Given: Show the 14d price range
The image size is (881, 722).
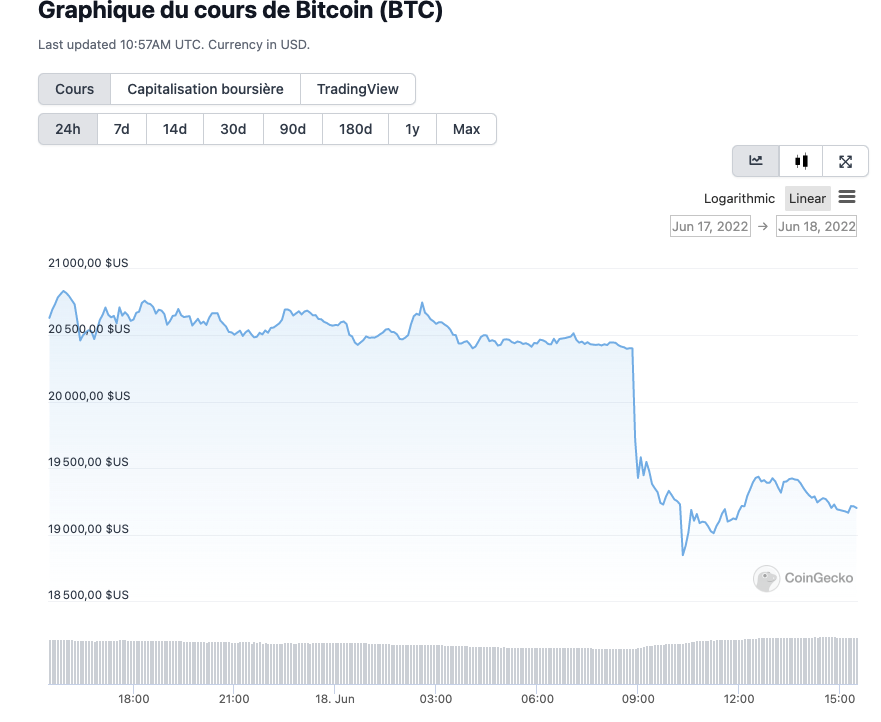Looking at the screenshot, I should tap(175, 129).
